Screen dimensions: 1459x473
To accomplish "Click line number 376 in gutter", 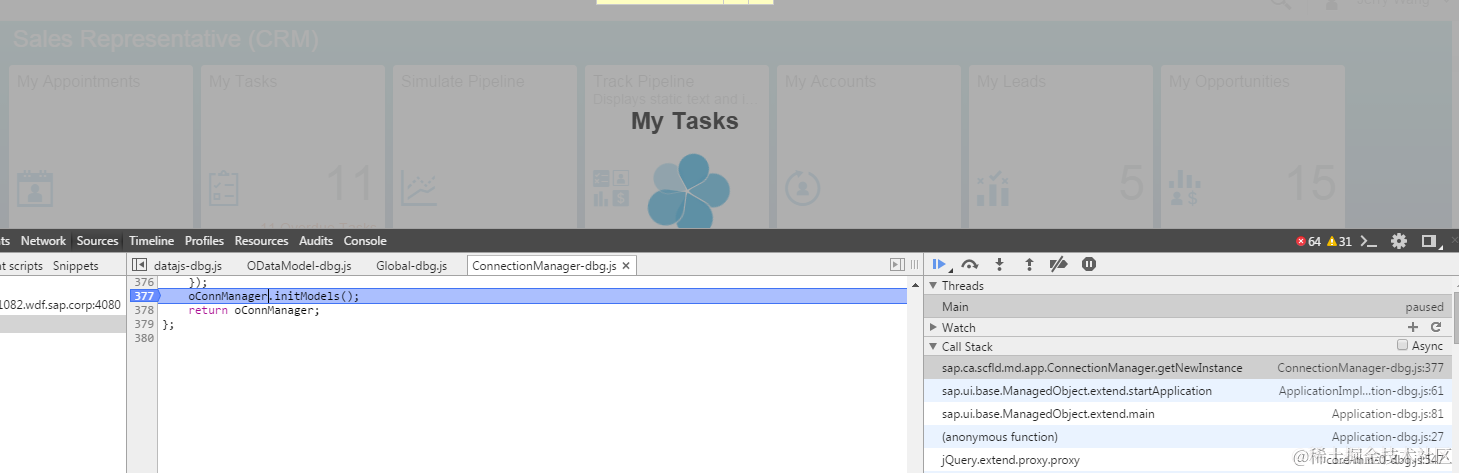I will coord(144,282).
